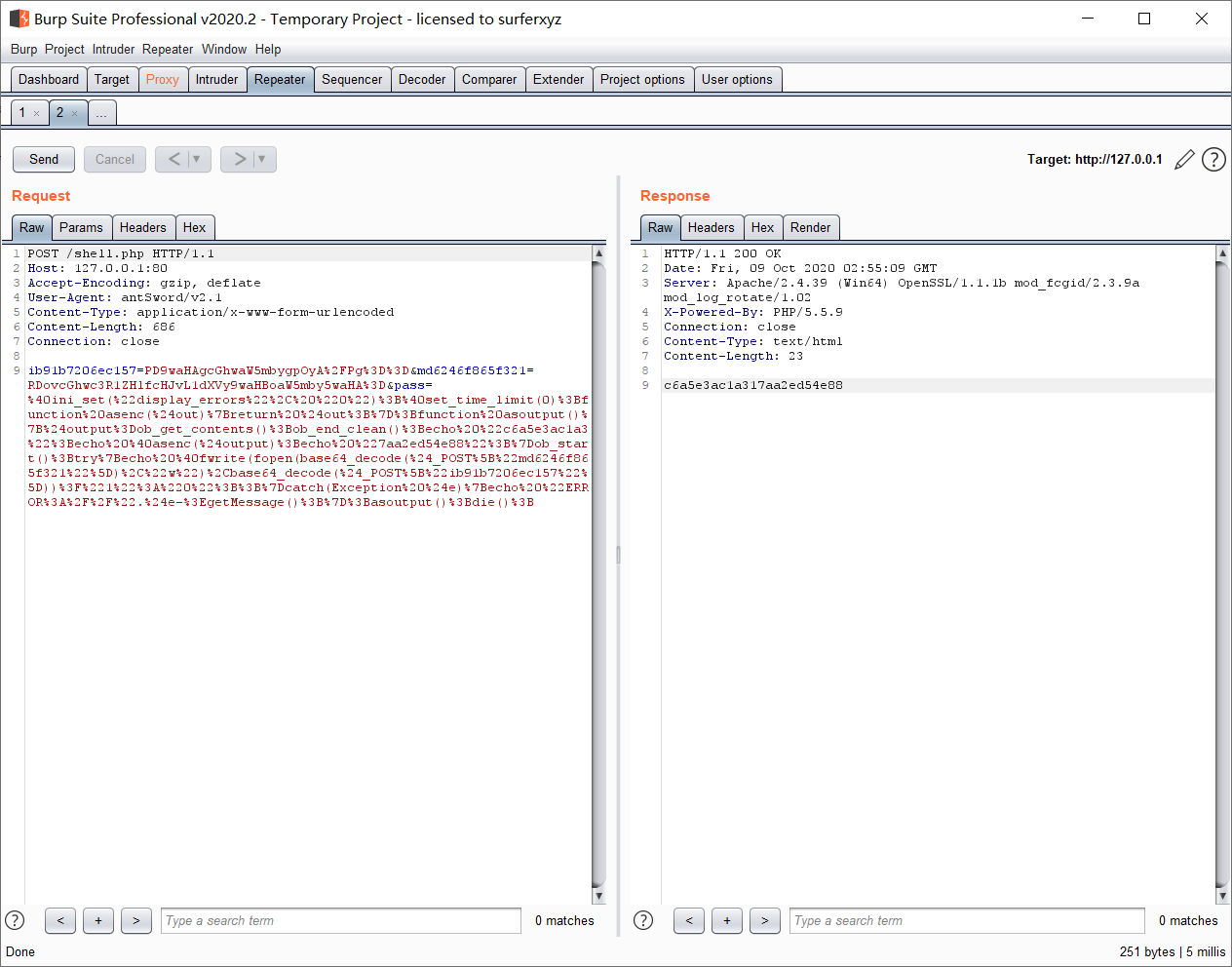Image resolution: width=1232 pixels, height=967 pixels.
Task: Switch to the Decoder tab
Action: pos(422,80)
